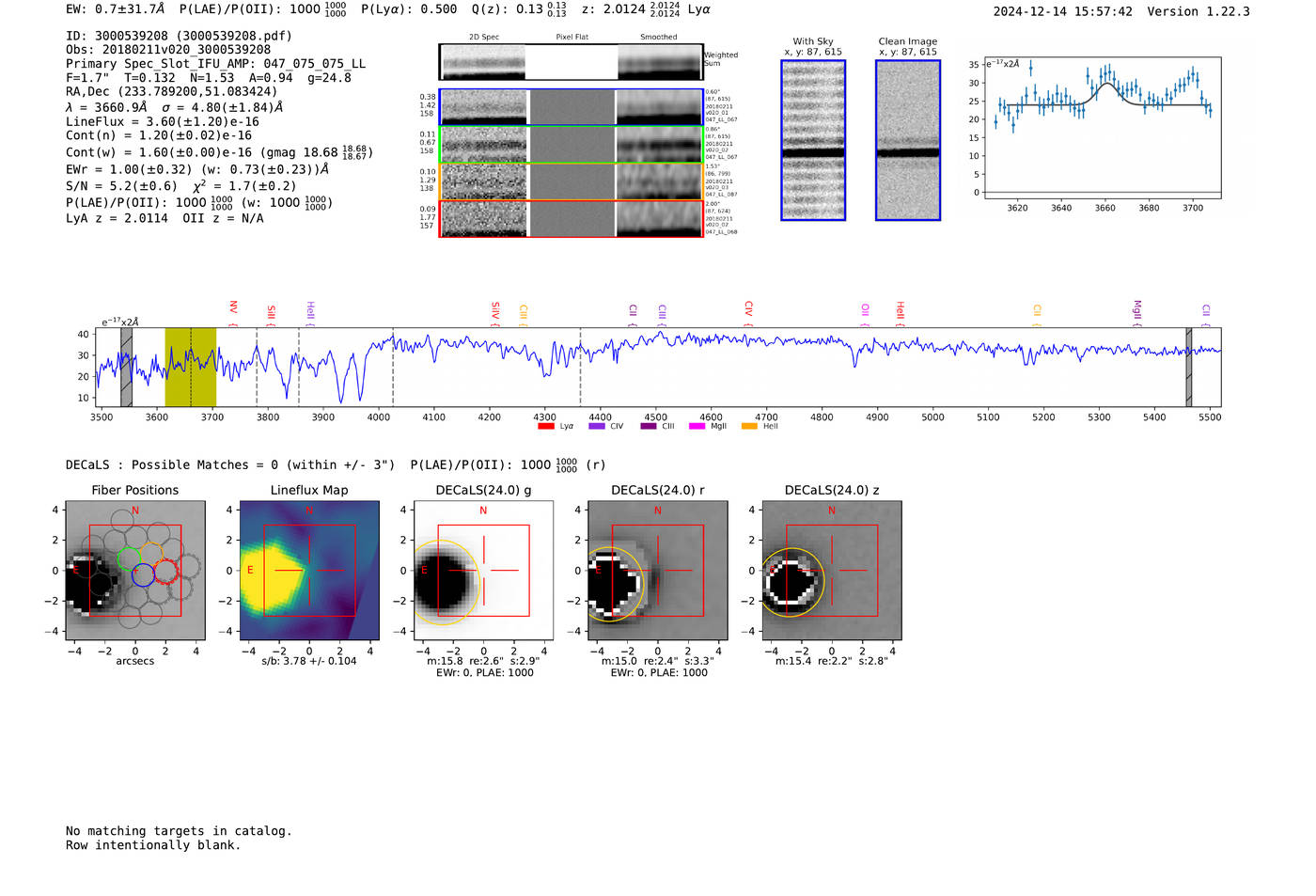Screen dimensions: 1316x896
Task: Select the green-bordered 2D spectrum row
Action: click(572, 145)
